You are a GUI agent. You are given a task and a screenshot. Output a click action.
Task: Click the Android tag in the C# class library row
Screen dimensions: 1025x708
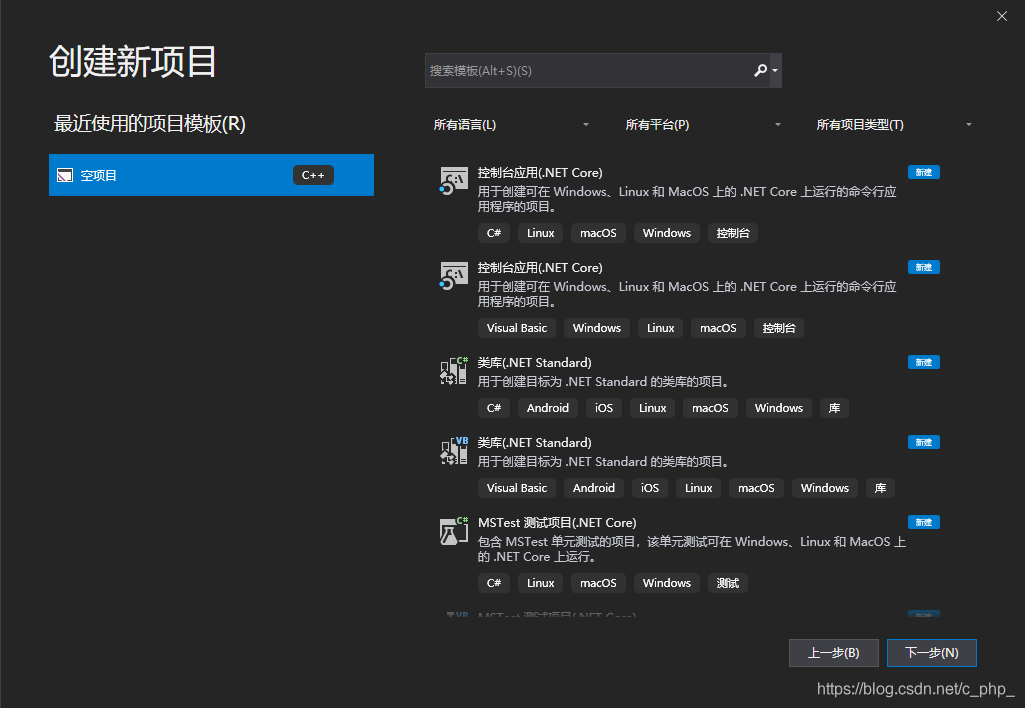click(548, 408)
